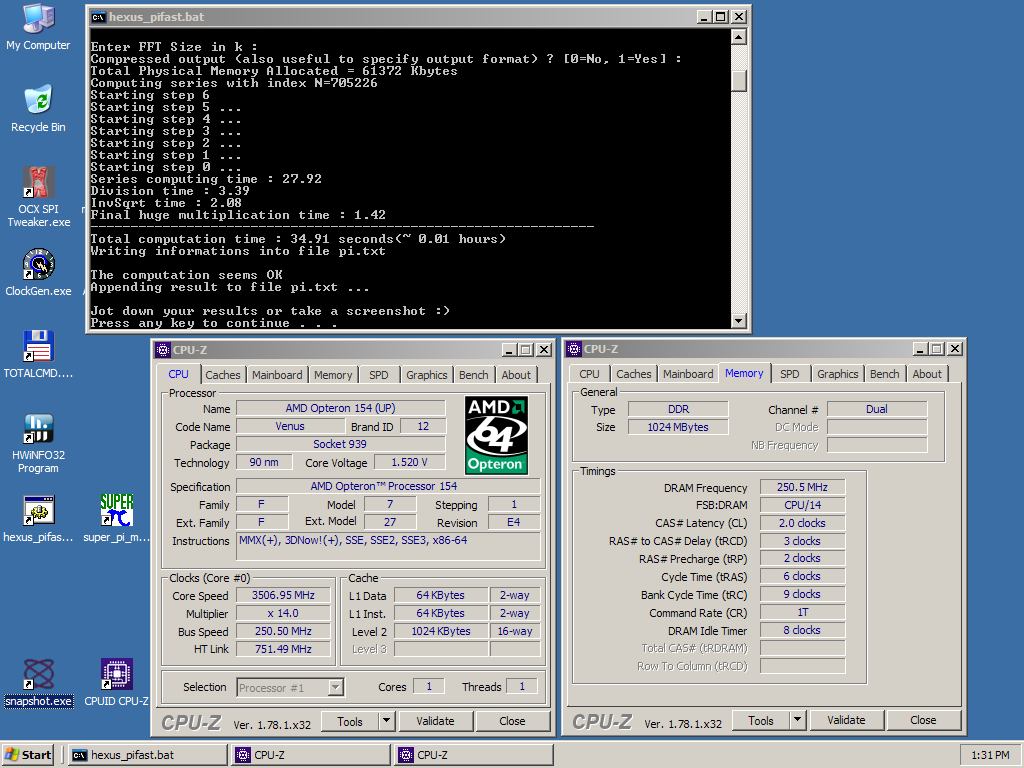This screenshot has width=1024, height=768.
Task: Click Validate in left CPU-Z window
Action: [x=436, y=721]
